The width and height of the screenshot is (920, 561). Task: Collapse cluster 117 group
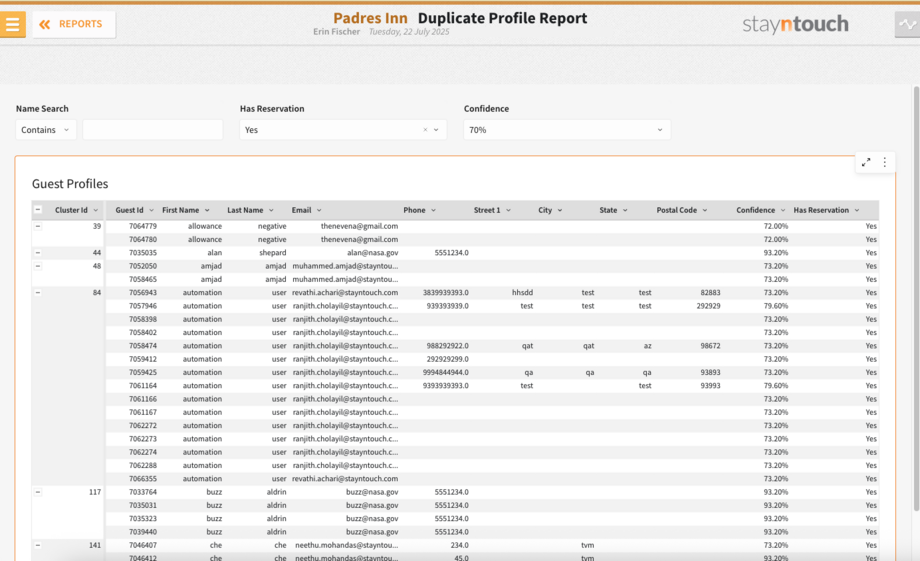pyautogui.click(x=38, y=492)
